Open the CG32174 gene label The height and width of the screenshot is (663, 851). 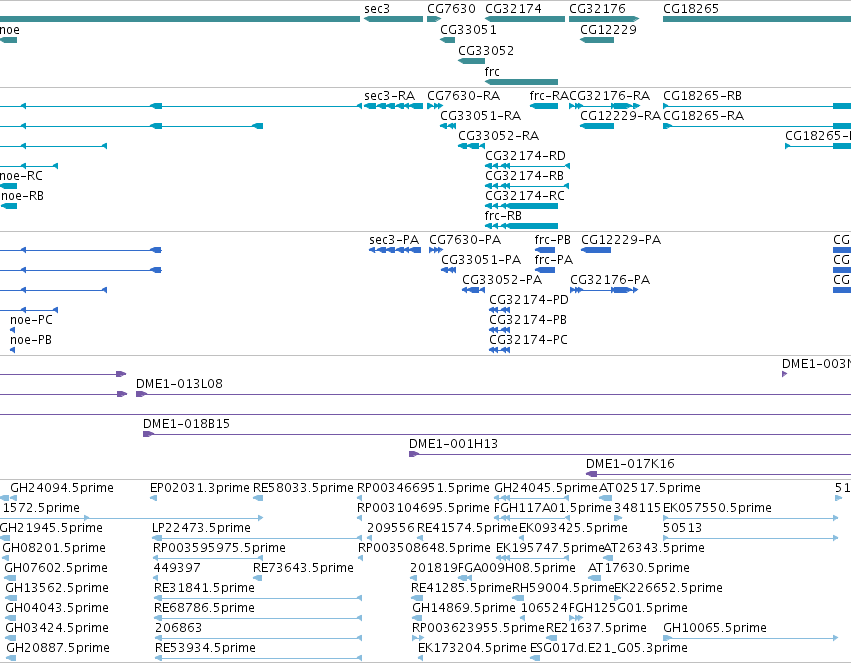[513, 9]
